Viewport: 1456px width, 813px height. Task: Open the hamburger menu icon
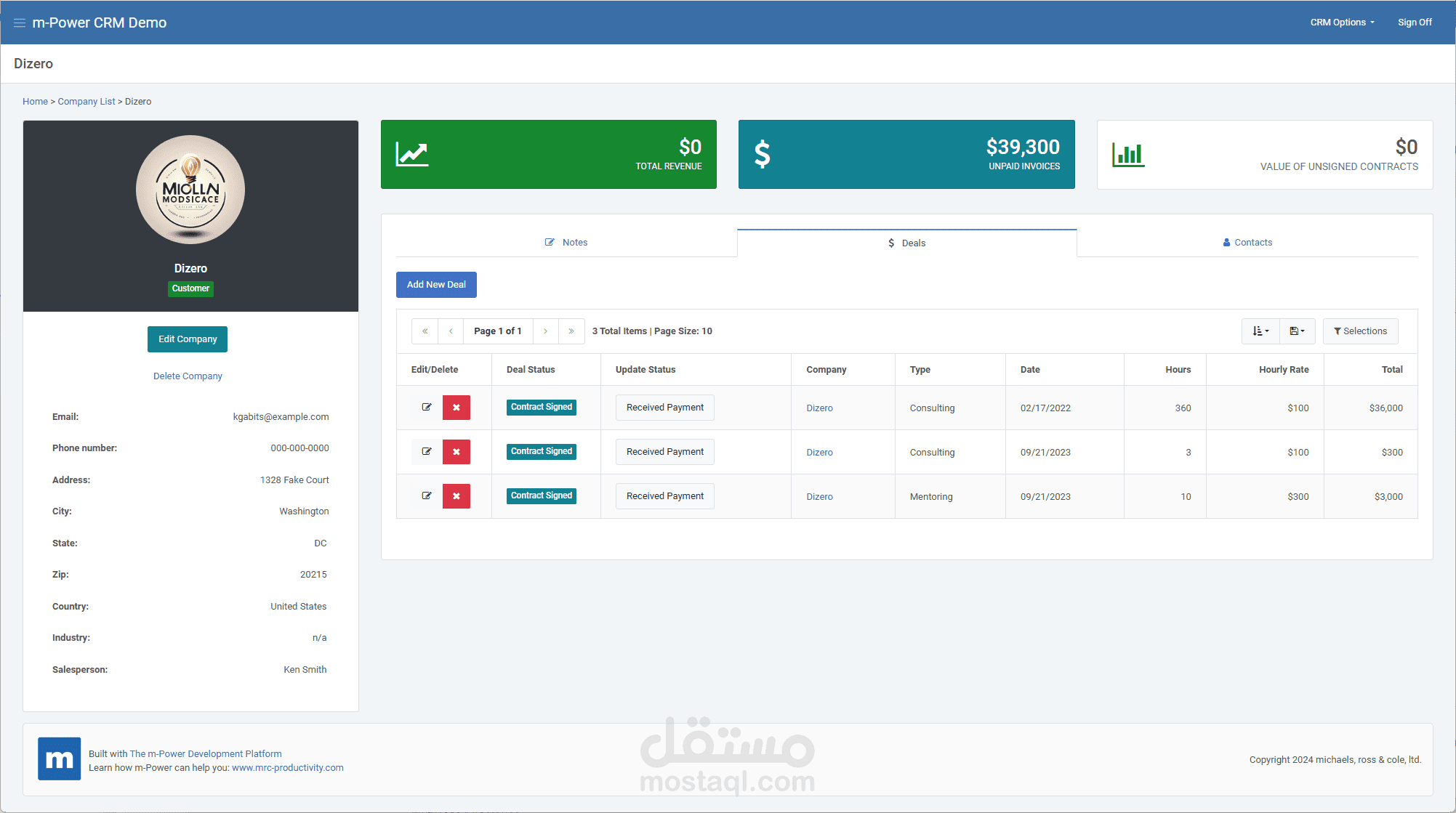tap(20, 23)
